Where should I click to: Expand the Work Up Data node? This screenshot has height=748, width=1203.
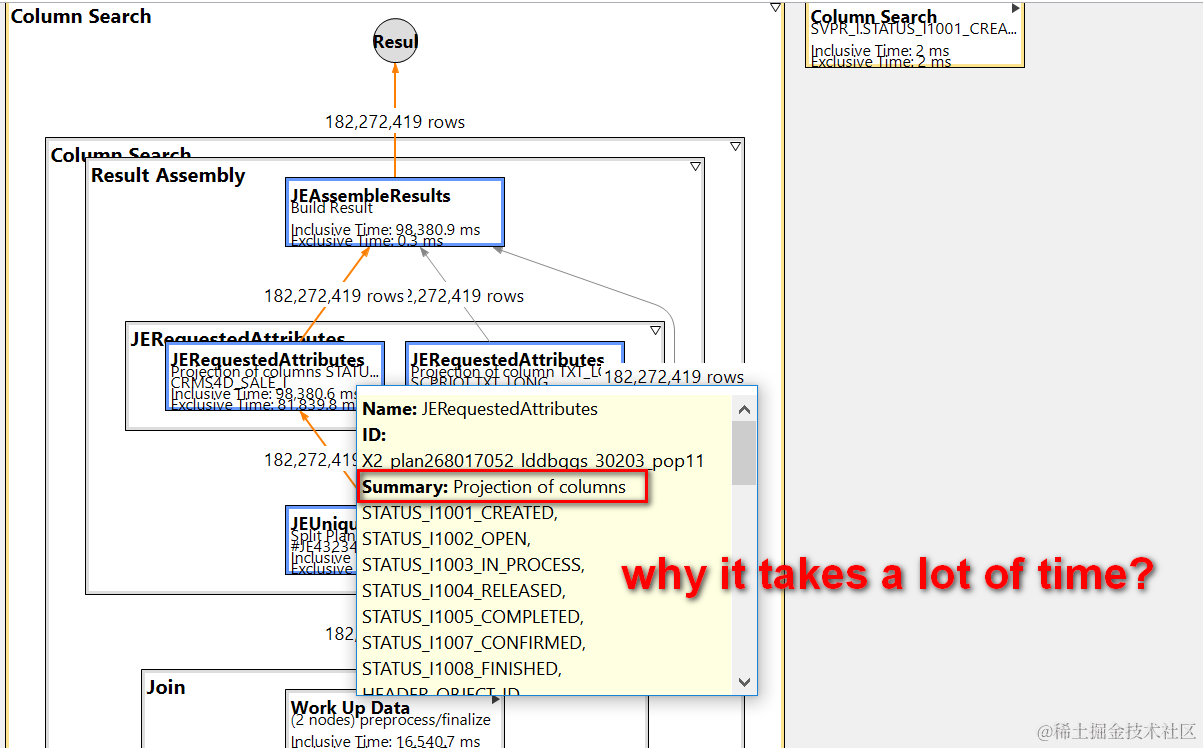click(496, 700)
